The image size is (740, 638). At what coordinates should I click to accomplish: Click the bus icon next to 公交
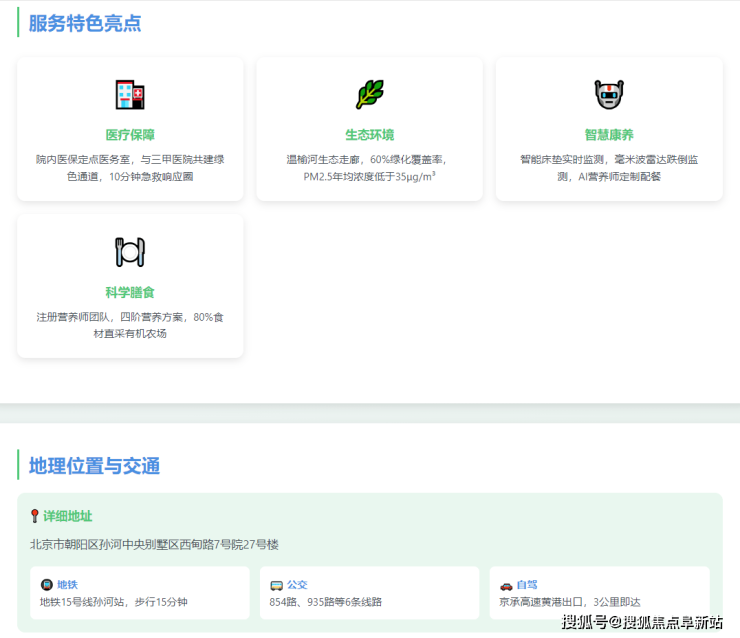click(x=276, y=585)
